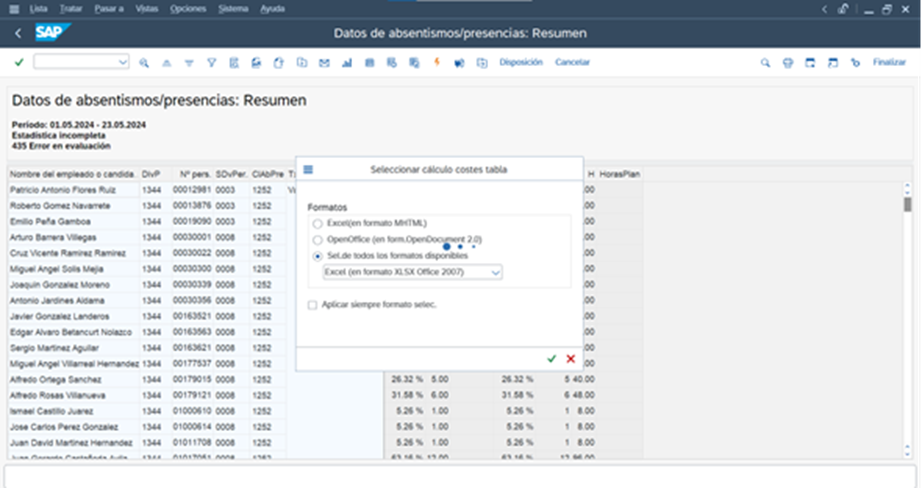This screenshot has width=922, height=488.
Task: Open the Opciones menu
Action: pyautogui.click(x=187, y=8)
